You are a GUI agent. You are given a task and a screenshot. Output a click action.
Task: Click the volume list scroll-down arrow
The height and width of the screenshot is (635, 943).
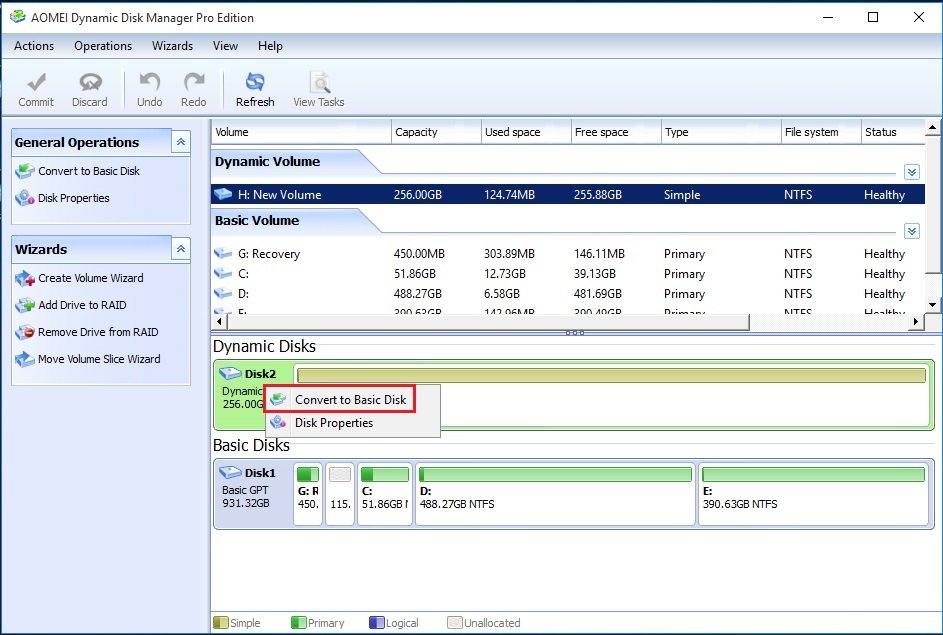932,304
